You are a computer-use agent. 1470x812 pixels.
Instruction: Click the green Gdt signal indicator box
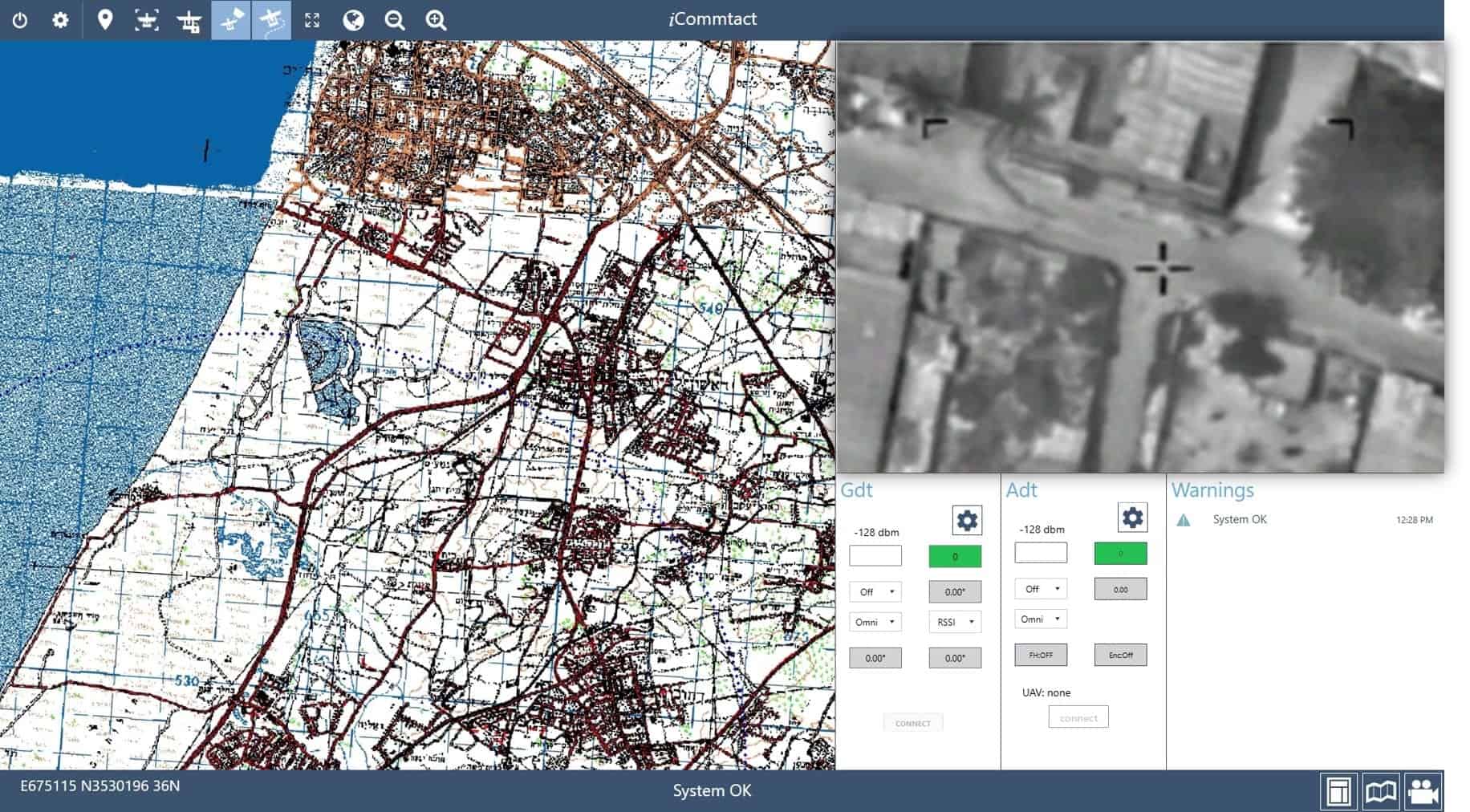[x=955, y=556]
